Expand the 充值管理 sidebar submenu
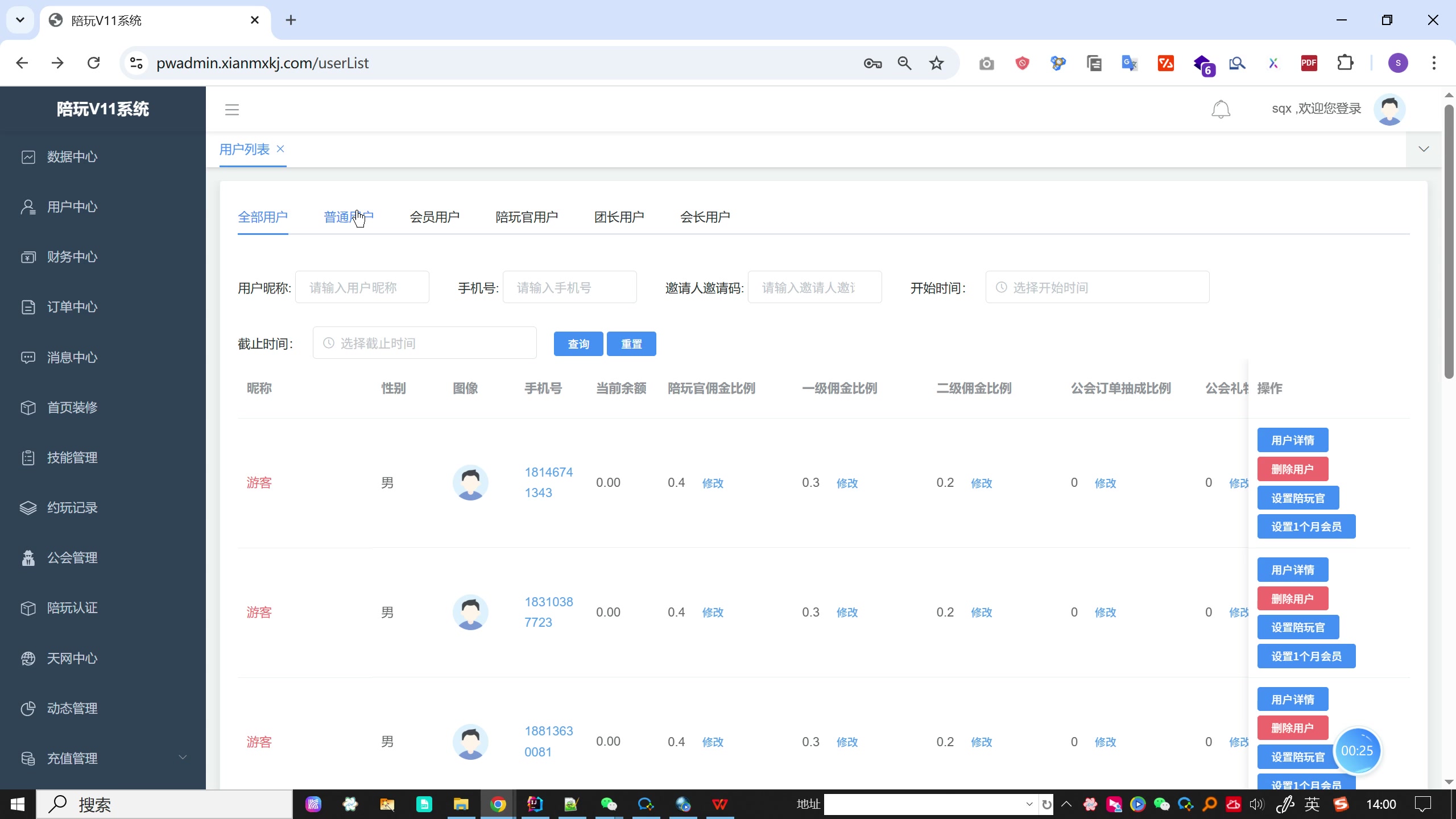The image size is (1456, 819). coord(183,758)
